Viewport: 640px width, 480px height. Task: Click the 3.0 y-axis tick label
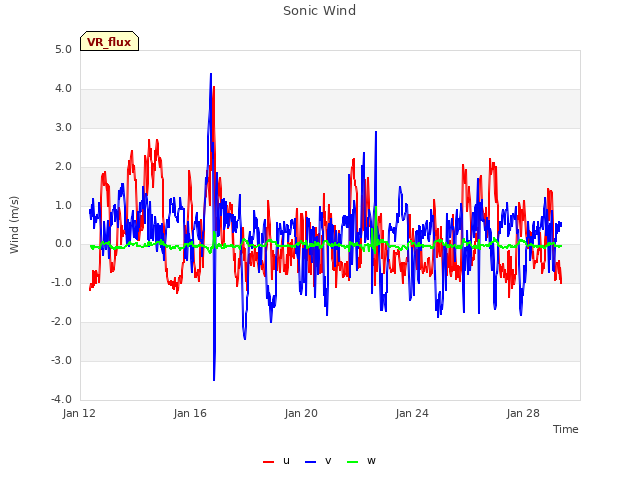point(63,127)
